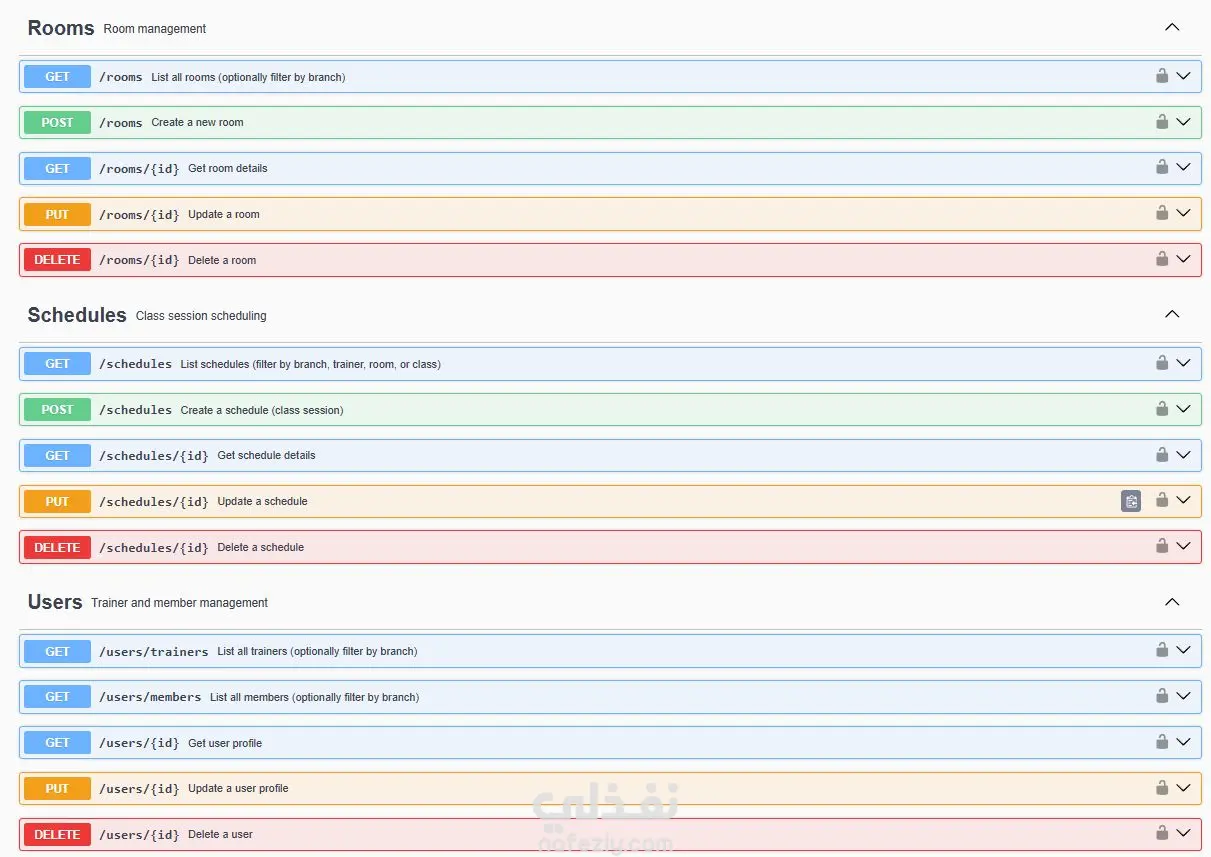Click lock icon on GET /schedules row
This screenshot has height=857, width=1211.
[x=1161, y=362]
